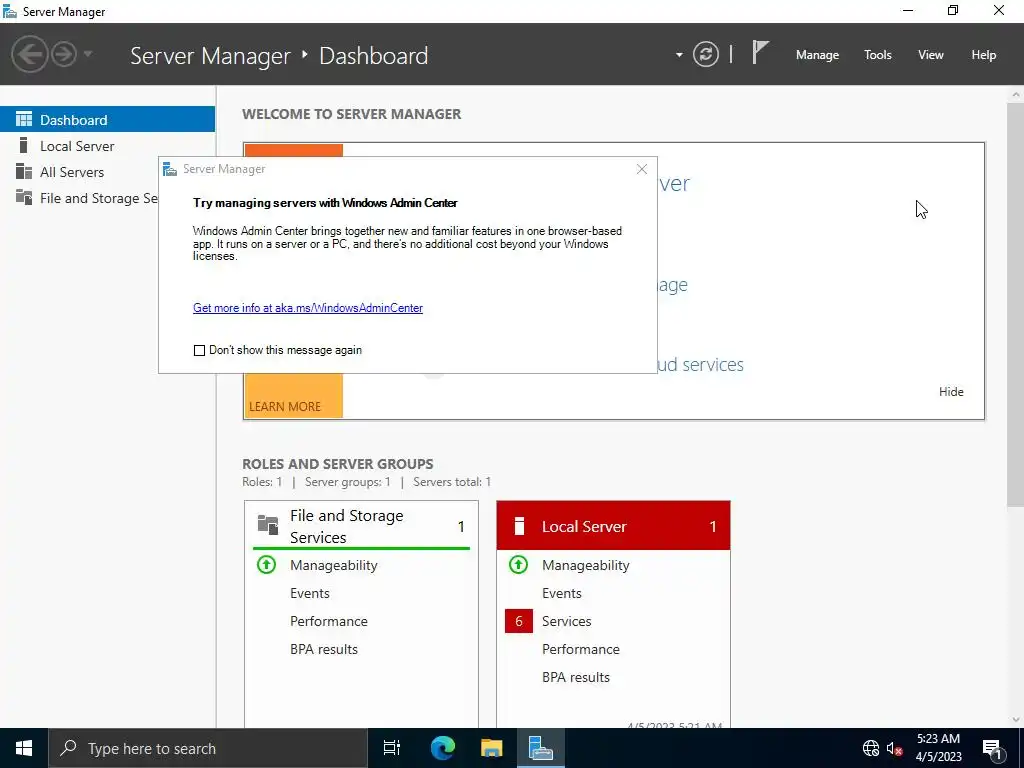Open the Action Center notification icon
Viewport: 1024px width, 768px height.
tap(993, 748)
